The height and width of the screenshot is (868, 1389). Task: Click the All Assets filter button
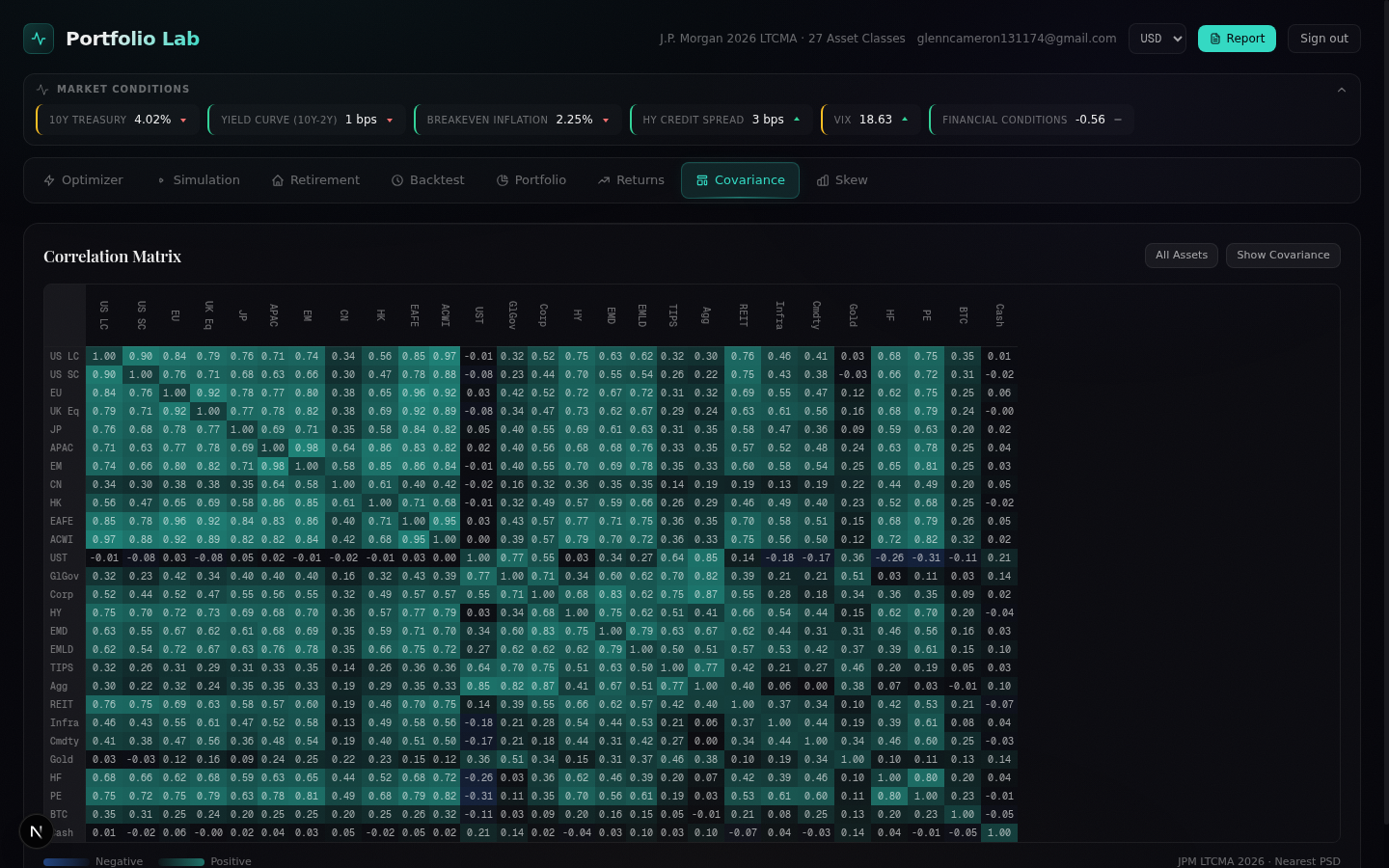pos(1182,256)
